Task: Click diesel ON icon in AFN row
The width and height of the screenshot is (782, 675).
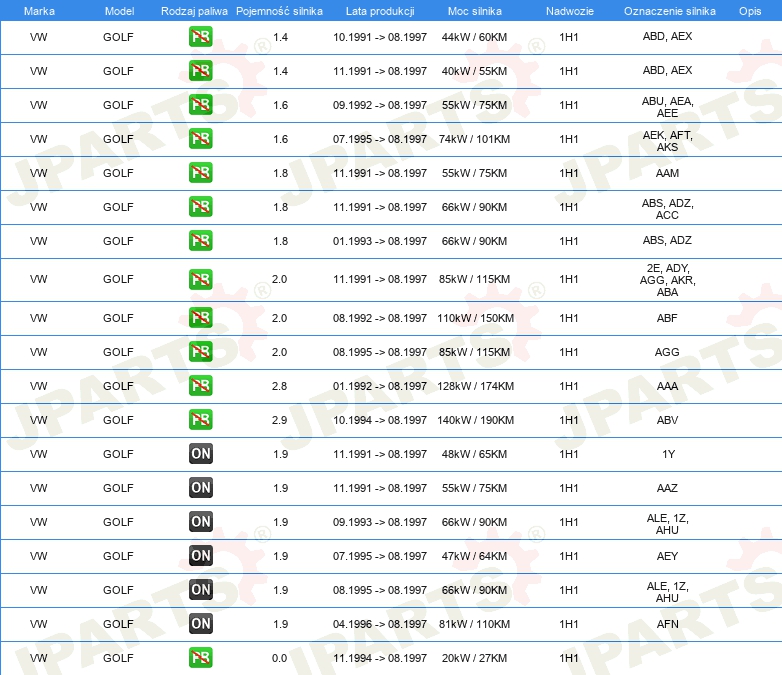Action: point(200,623)
